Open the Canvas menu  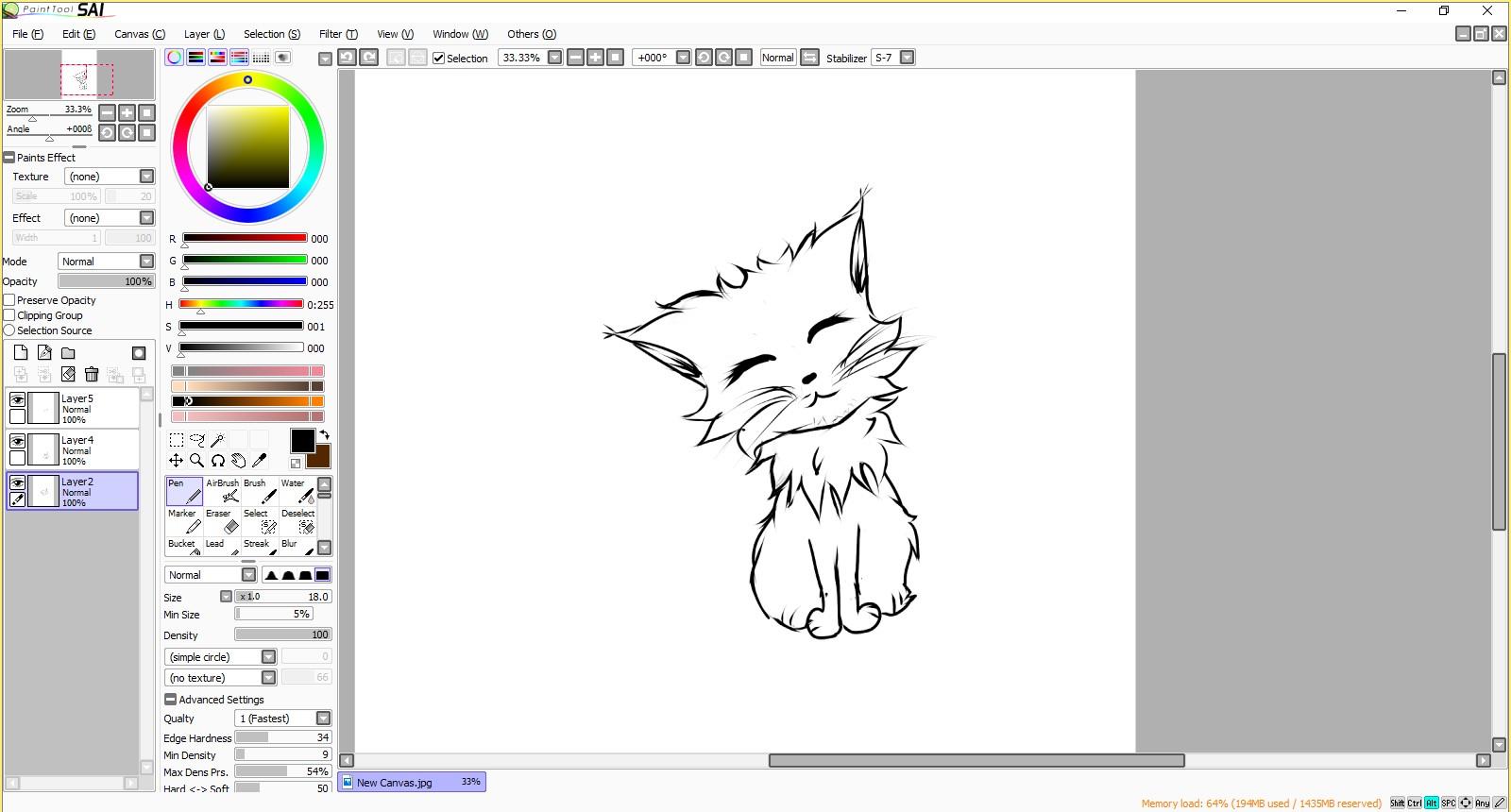point(140,34)
